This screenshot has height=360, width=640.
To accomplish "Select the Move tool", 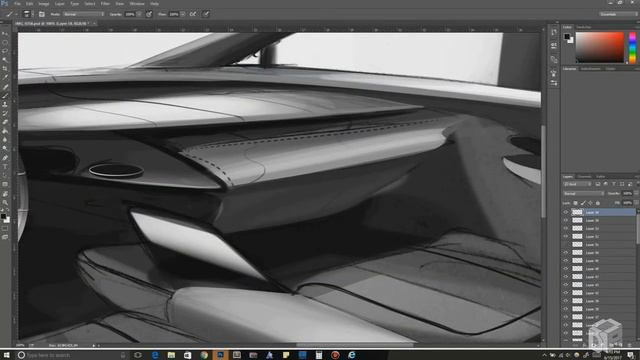I will (x=5, y=34).
